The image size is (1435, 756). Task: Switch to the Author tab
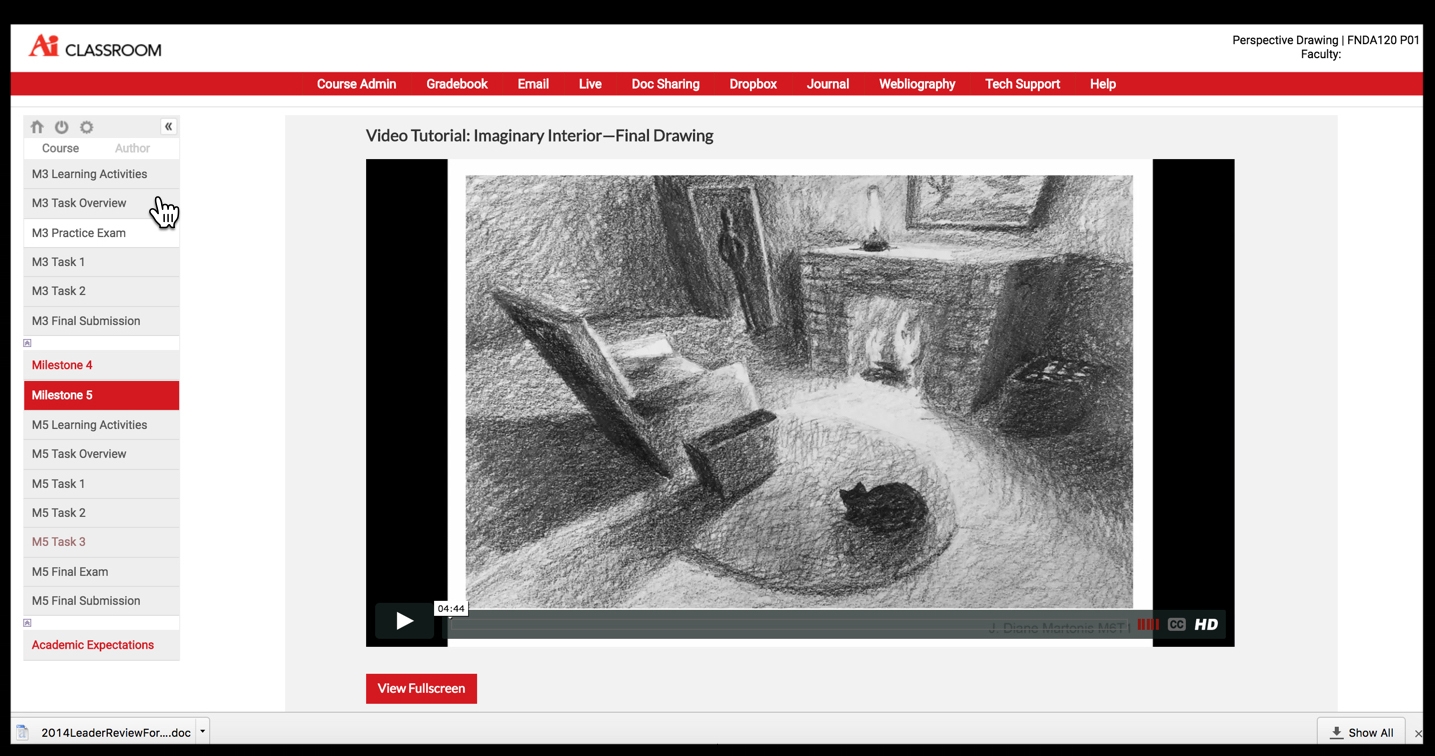pos(132,148)
